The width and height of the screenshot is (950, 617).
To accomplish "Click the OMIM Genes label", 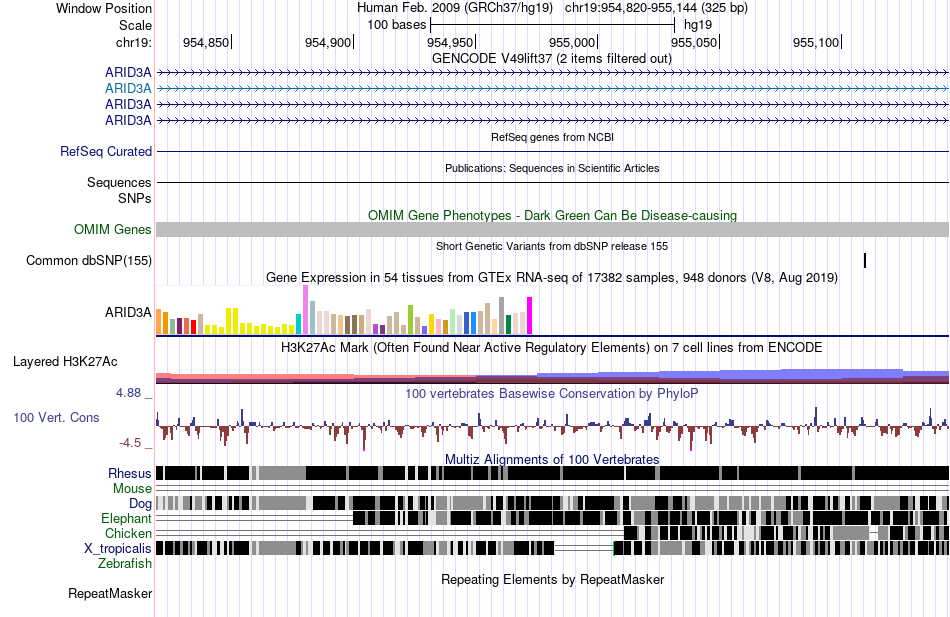I will point(112,230).
